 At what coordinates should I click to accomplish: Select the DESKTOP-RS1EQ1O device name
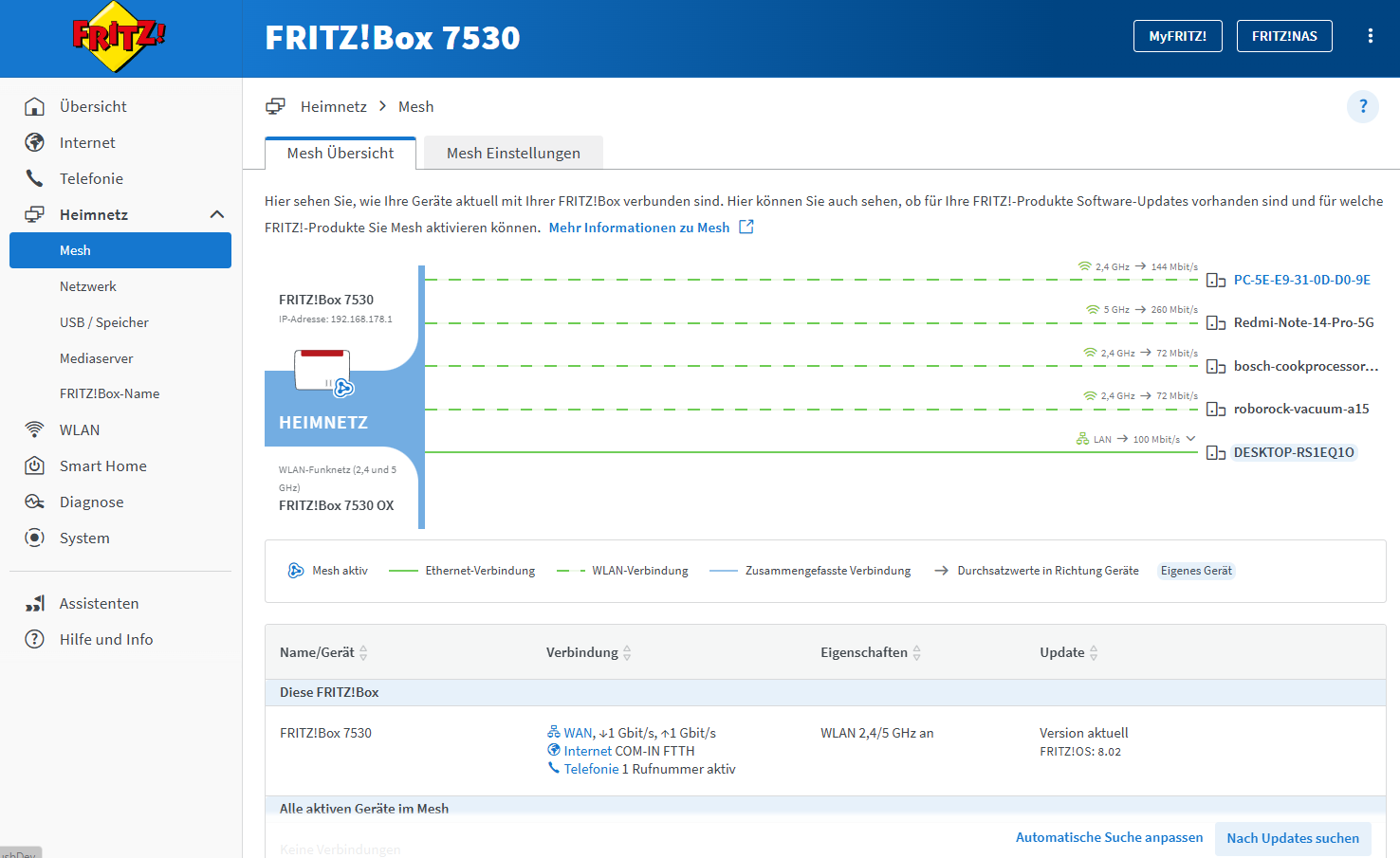point(1294,452)
